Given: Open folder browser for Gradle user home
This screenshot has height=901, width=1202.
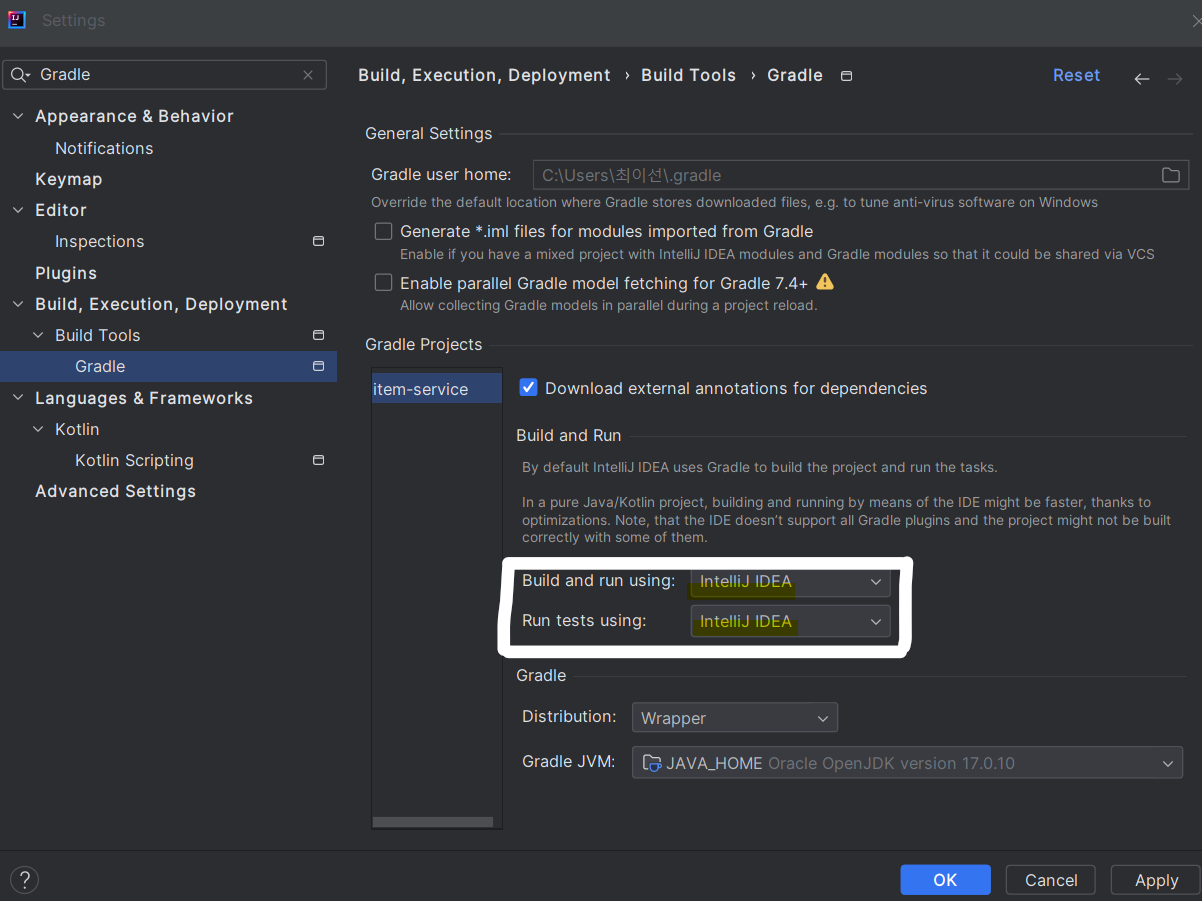Looking at the screenshot, I should pos(1170,175).
